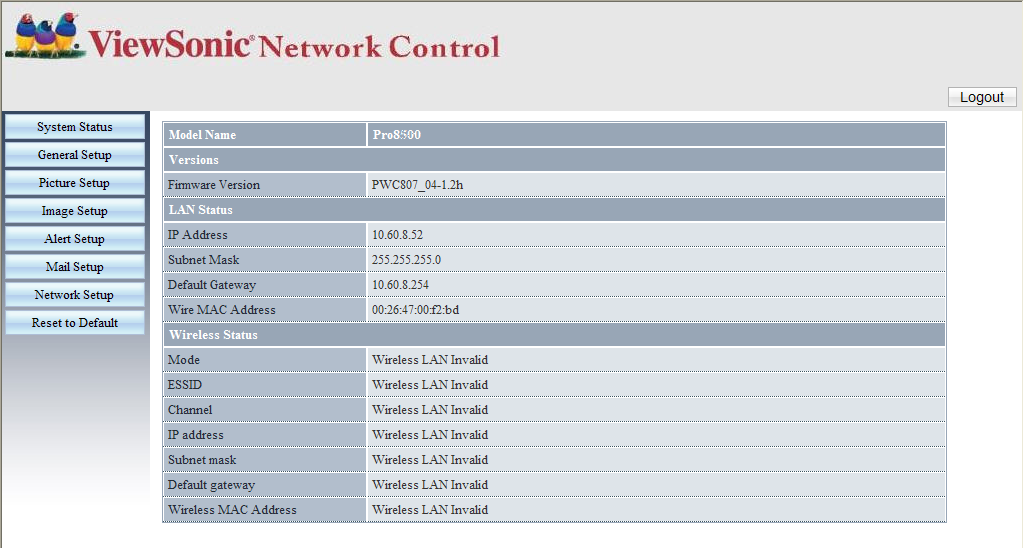Open the System Status page
Screen dimensions: 1024x548
(x=74, y=127)
